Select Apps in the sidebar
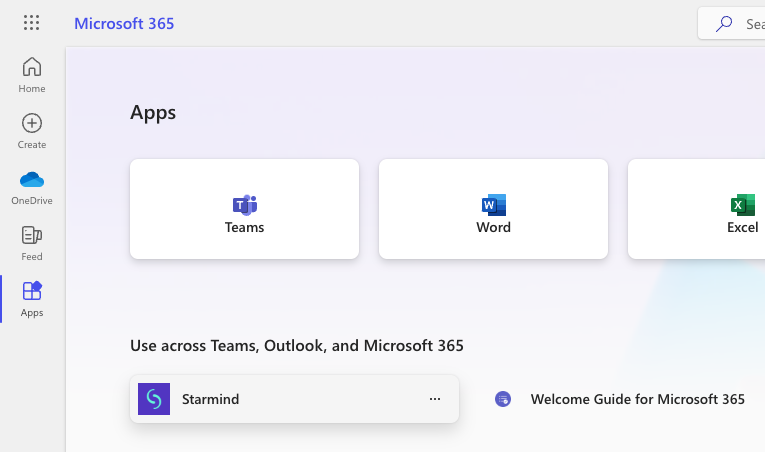 tap(32, 299)
